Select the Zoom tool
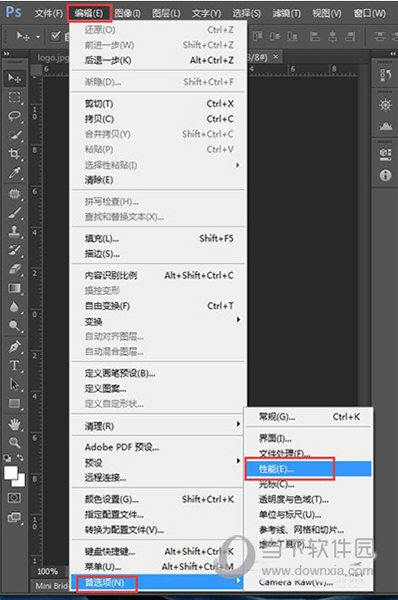 tap(15, 443)
